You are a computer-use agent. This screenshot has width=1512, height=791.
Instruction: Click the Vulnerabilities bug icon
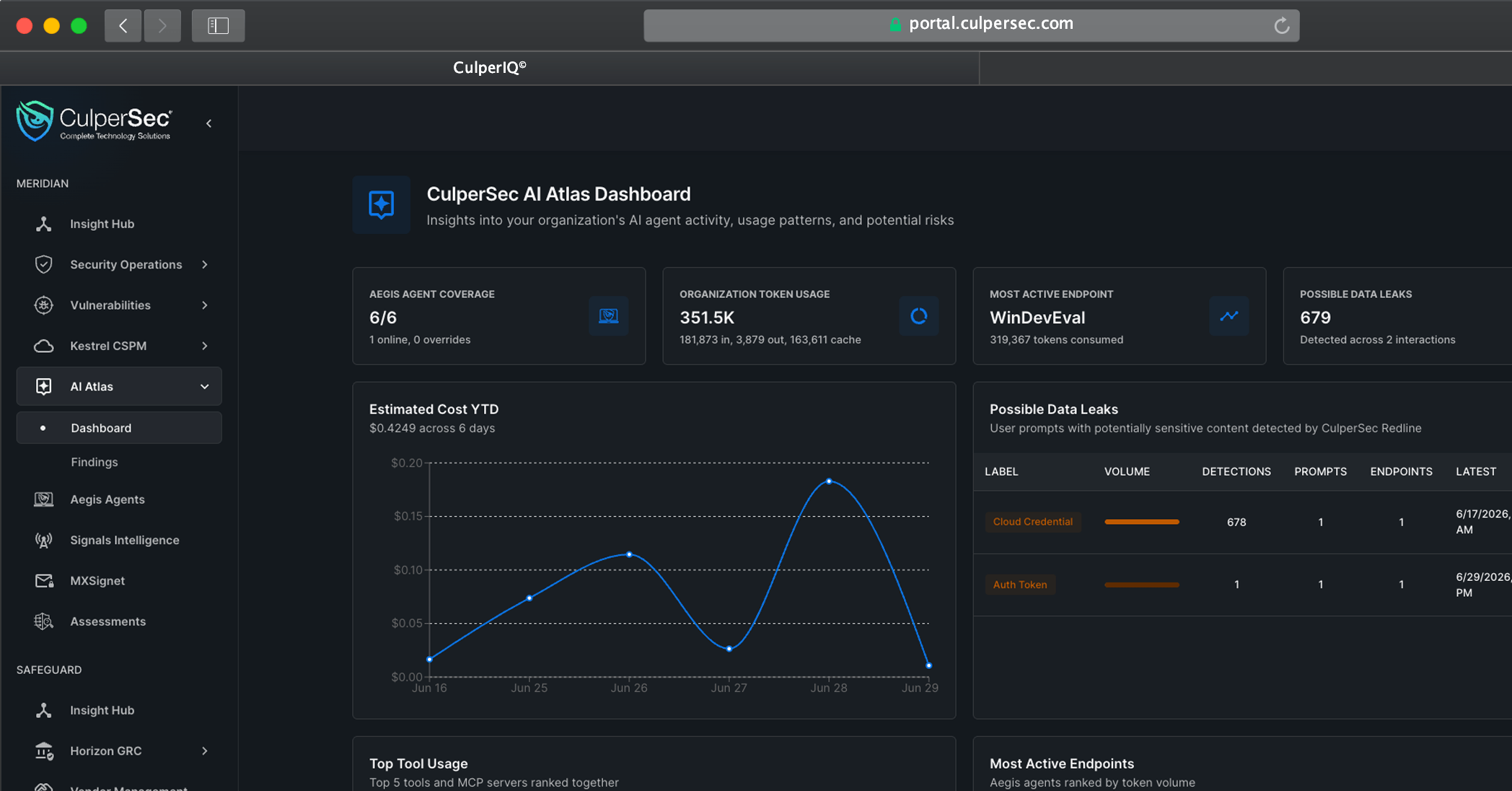(44, 305)
